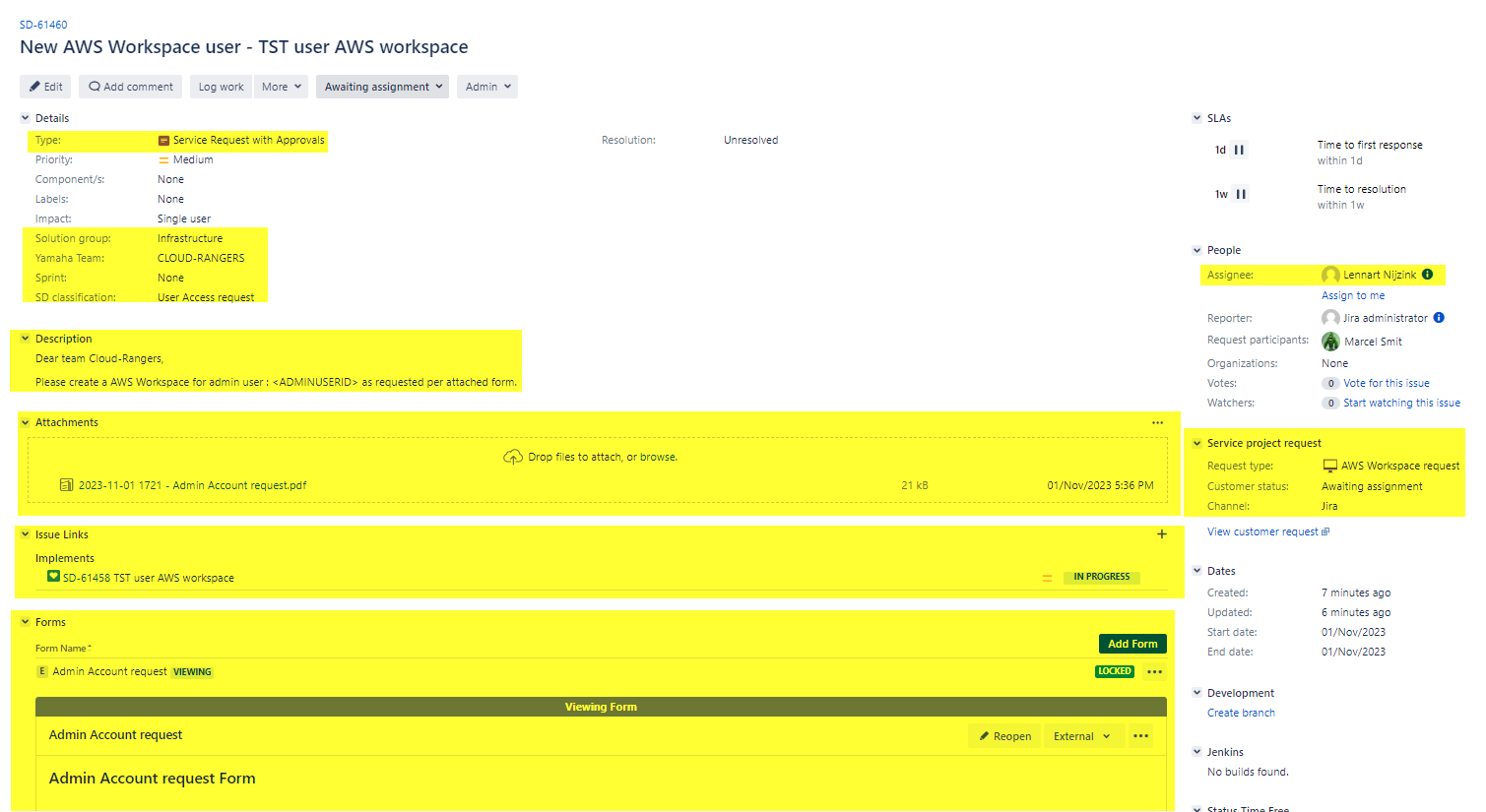Open linked issue SD-61458 TST user AWS workspace
This screenshot has width=1486, height=812.
149,578
